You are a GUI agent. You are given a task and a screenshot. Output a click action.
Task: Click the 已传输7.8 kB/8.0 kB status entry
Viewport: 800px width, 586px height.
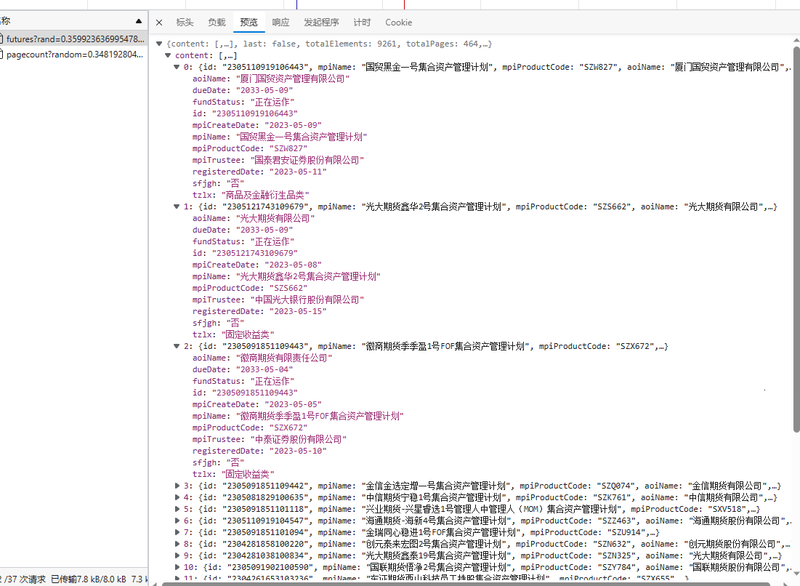89,579
